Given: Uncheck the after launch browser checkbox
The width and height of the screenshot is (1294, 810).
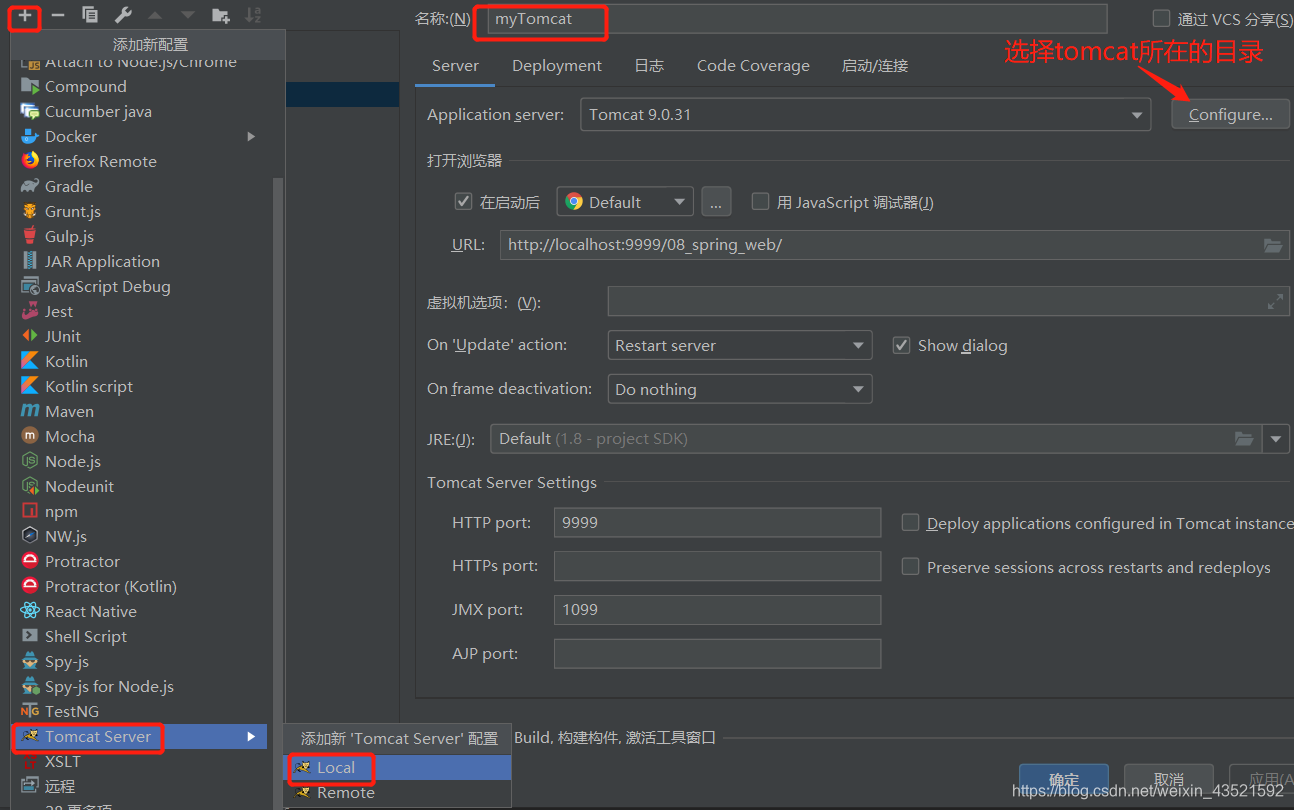Looking at the screenshot, I should [x=463, y=201].
